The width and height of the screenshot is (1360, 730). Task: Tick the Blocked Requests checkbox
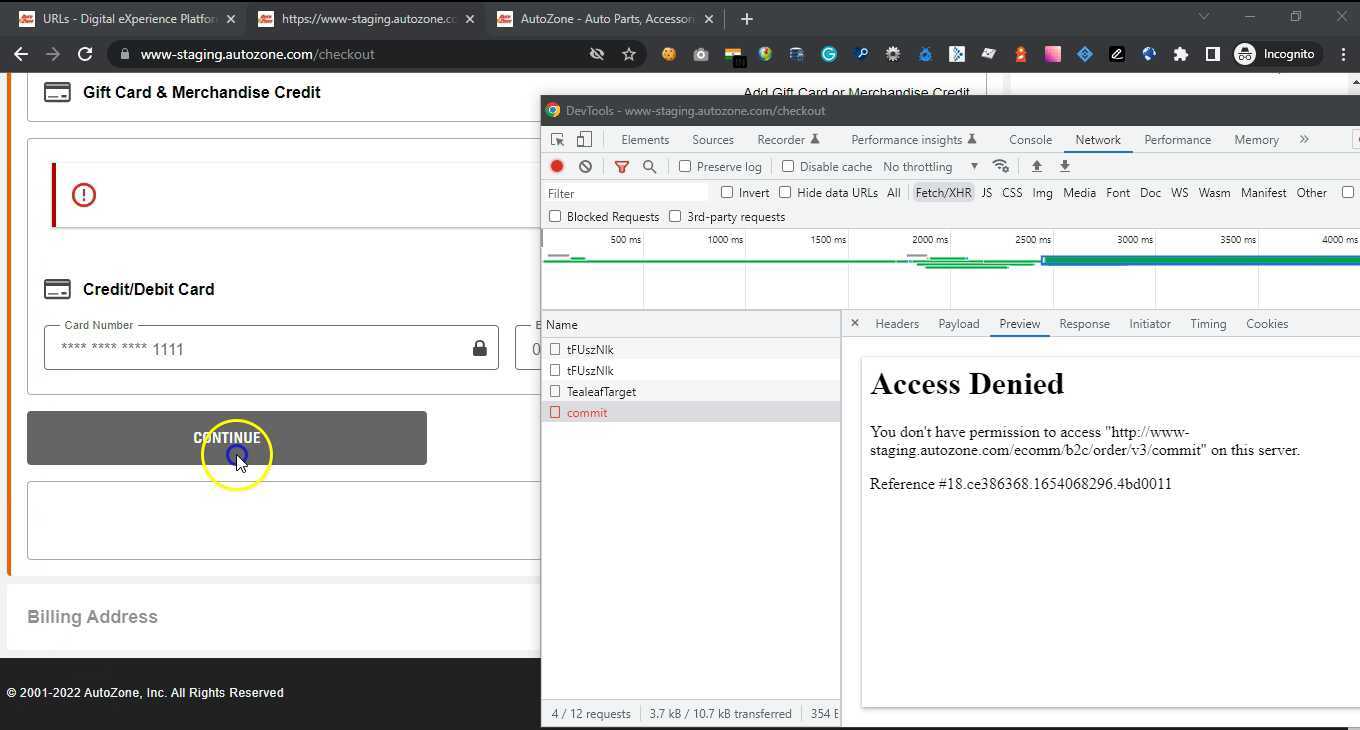pos(555,217)
